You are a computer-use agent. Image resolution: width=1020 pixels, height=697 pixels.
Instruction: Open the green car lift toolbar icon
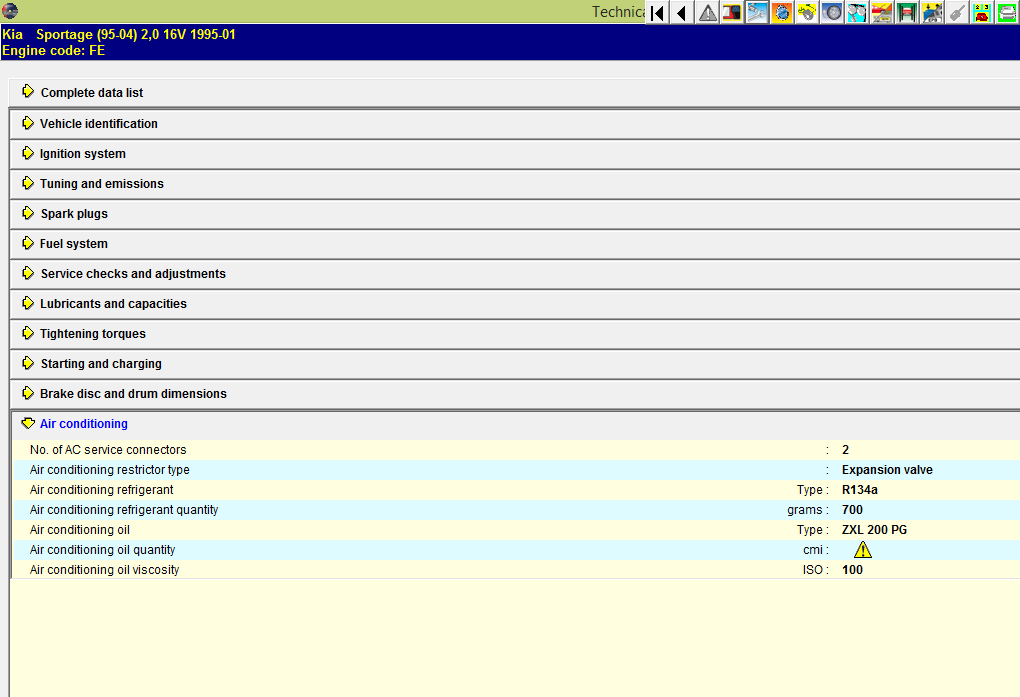coord(907,12)
